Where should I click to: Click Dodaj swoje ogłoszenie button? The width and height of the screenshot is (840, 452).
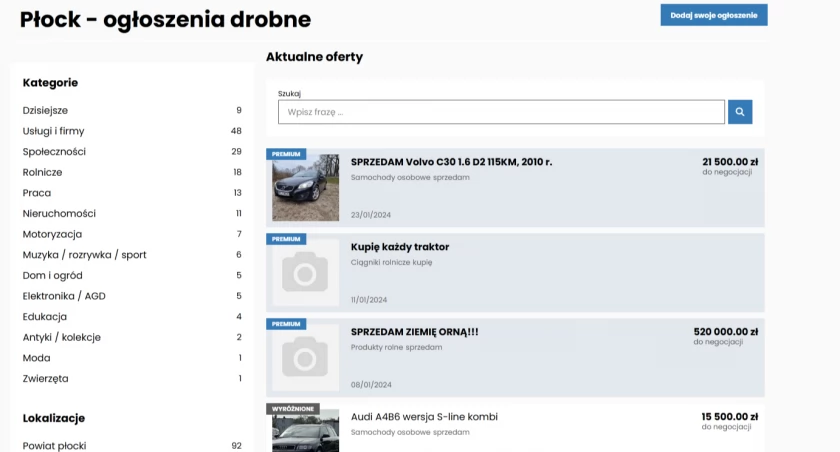tap(714, 15)
